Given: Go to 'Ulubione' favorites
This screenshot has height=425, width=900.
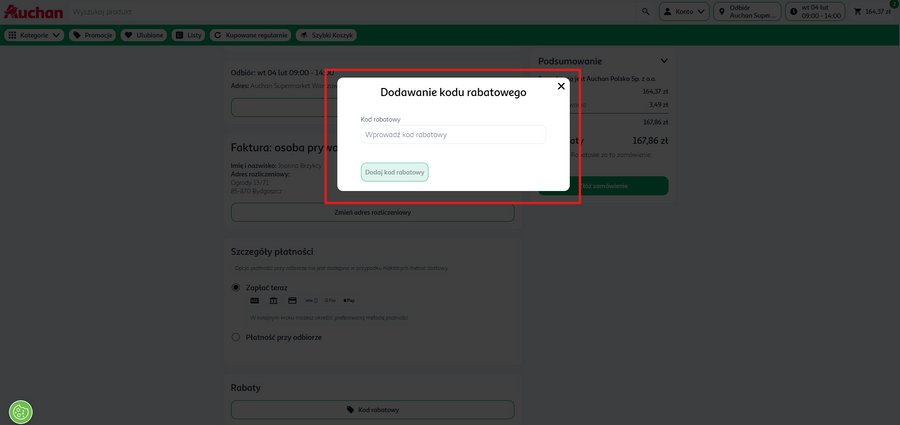Looking at the screenshot, I should point(144,35).
